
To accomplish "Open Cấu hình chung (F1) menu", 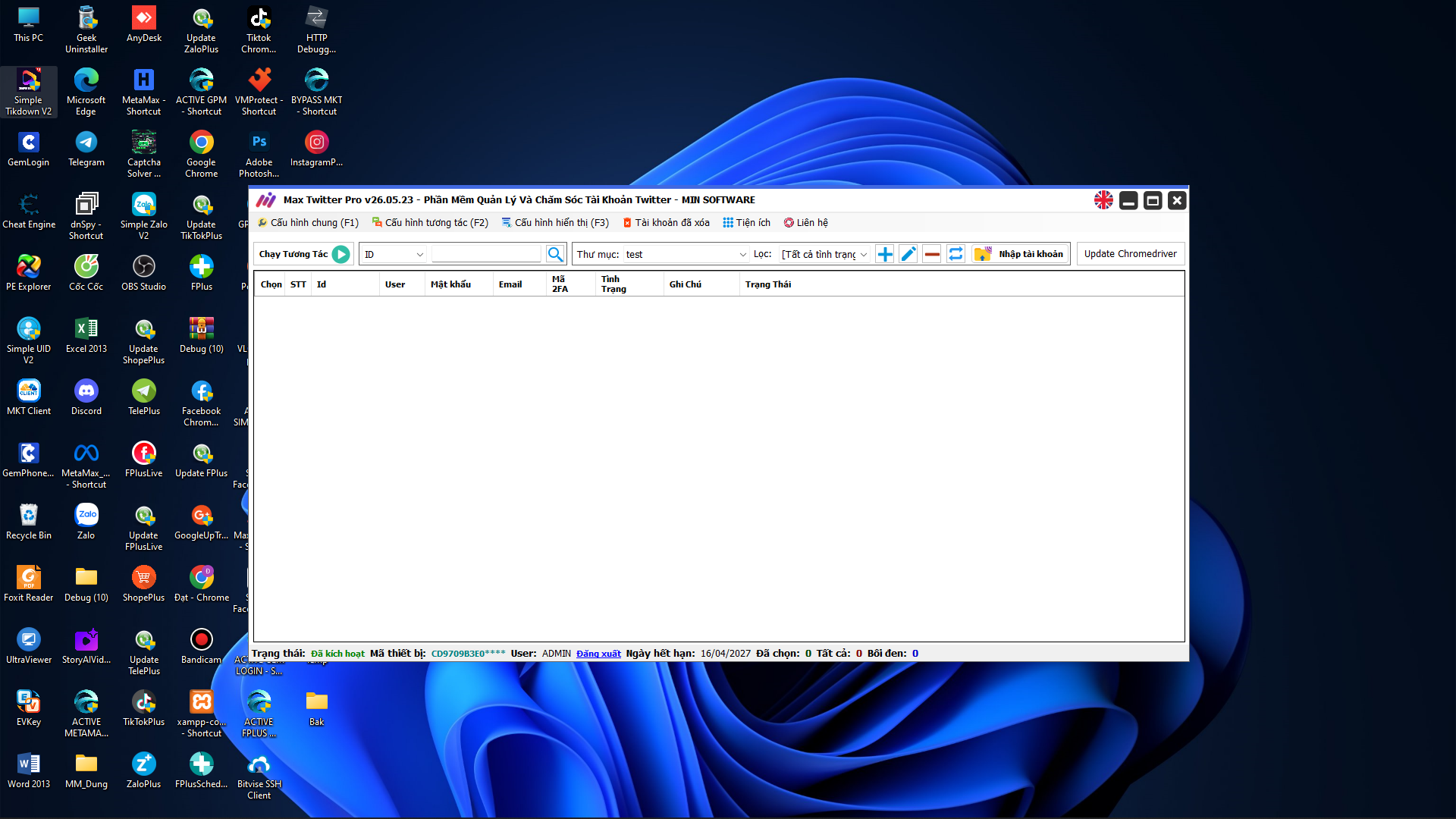I will pos(308,223).
